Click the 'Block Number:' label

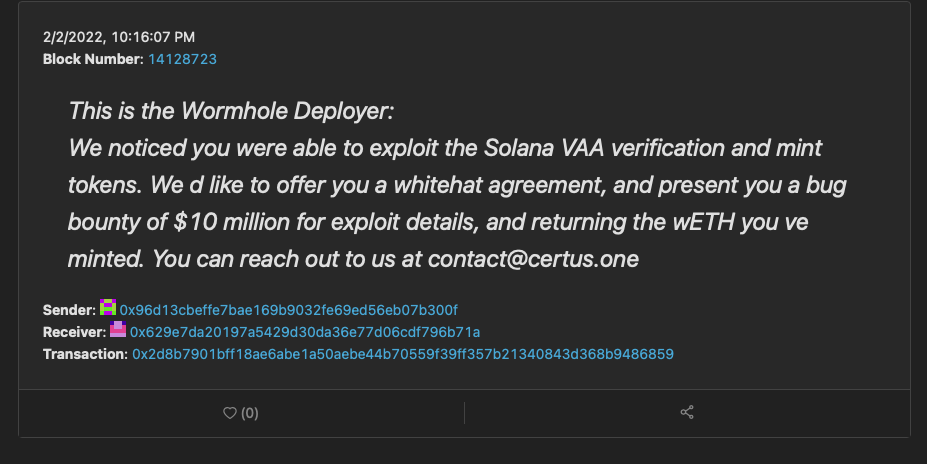click(x=93, y=59)
